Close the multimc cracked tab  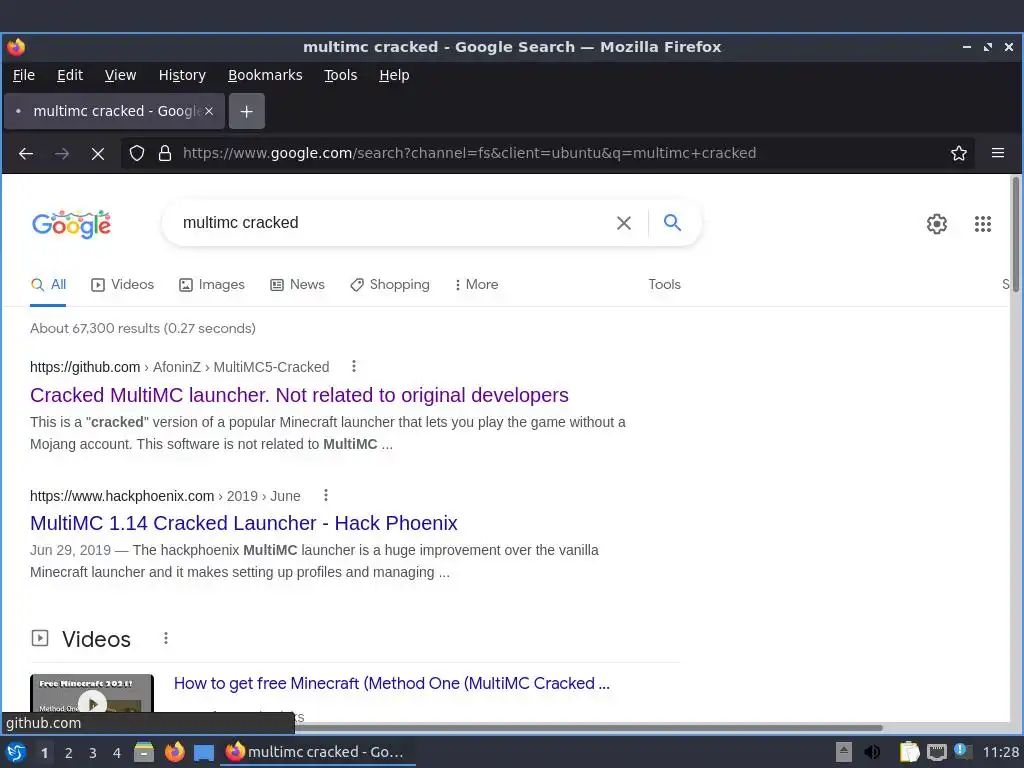[x=209, y=111]
